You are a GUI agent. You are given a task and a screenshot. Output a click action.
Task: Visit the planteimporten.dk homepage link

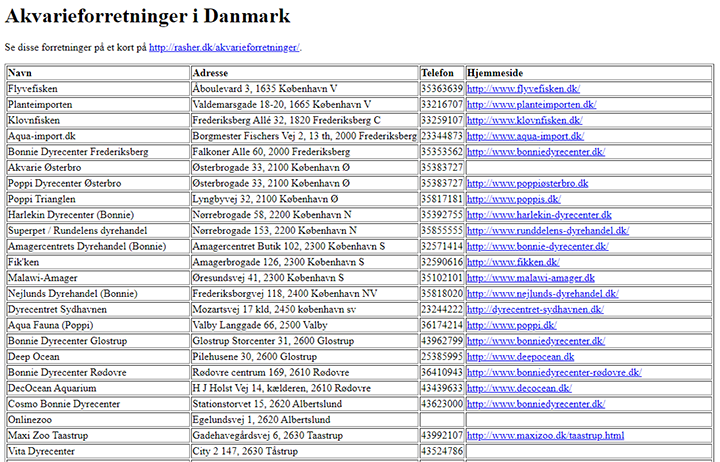pyautogui.click(x=532, y=104)
